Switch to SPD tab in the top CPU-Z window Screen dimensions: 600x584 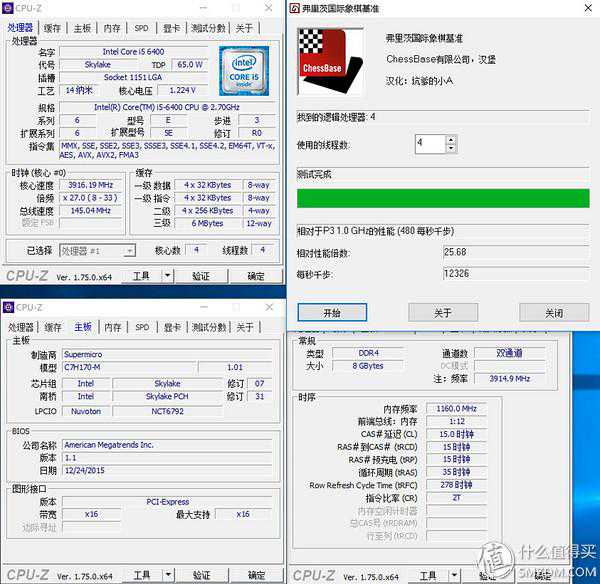click(142, 28)
